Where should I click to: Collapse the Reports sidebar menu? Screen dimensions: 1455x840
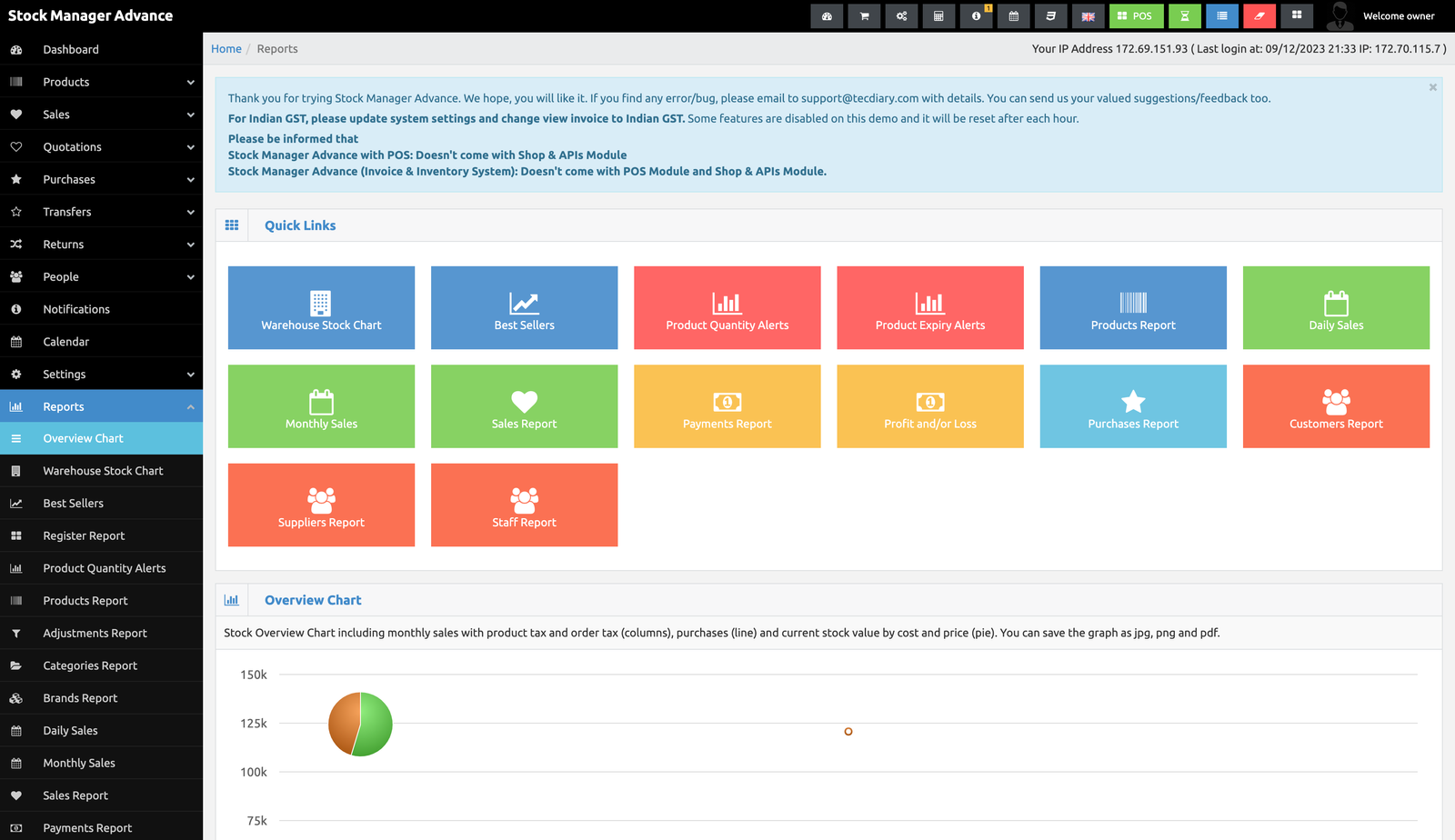101,406
